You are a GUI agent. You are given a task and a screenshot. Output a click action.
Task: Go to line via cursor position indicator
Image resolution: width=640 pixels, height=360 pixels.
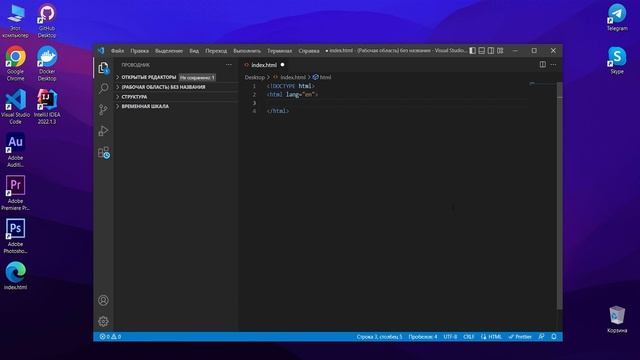coord(379,337)
